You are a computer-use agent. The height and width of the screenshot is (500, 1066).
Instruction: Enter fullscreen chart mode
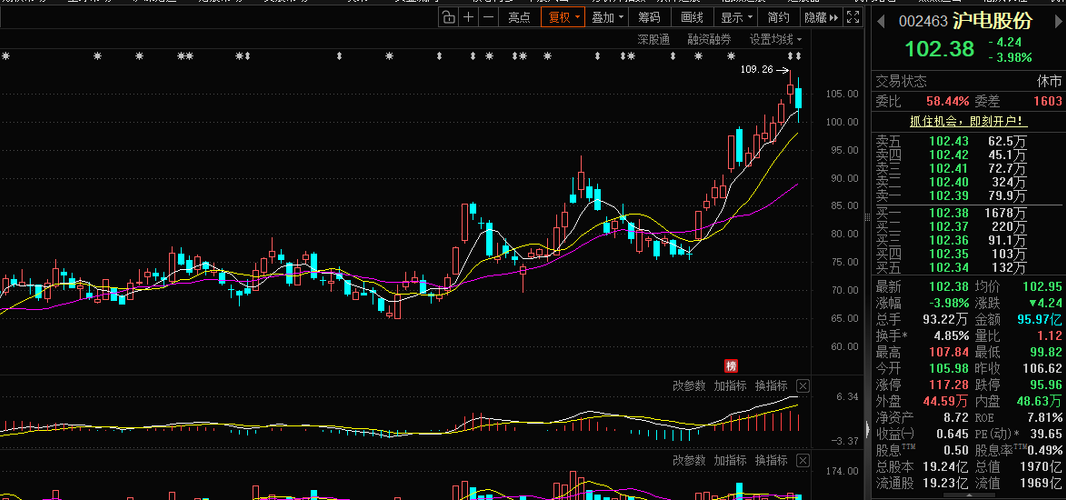[x=853, y=18]
